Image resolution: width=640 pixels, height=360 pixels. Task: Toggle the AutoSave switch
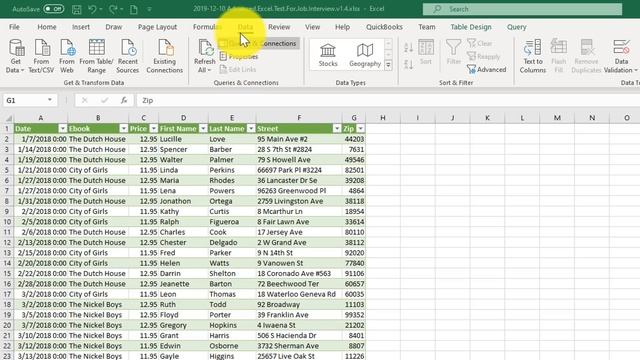pyautogui.click(x=53, y=9)
